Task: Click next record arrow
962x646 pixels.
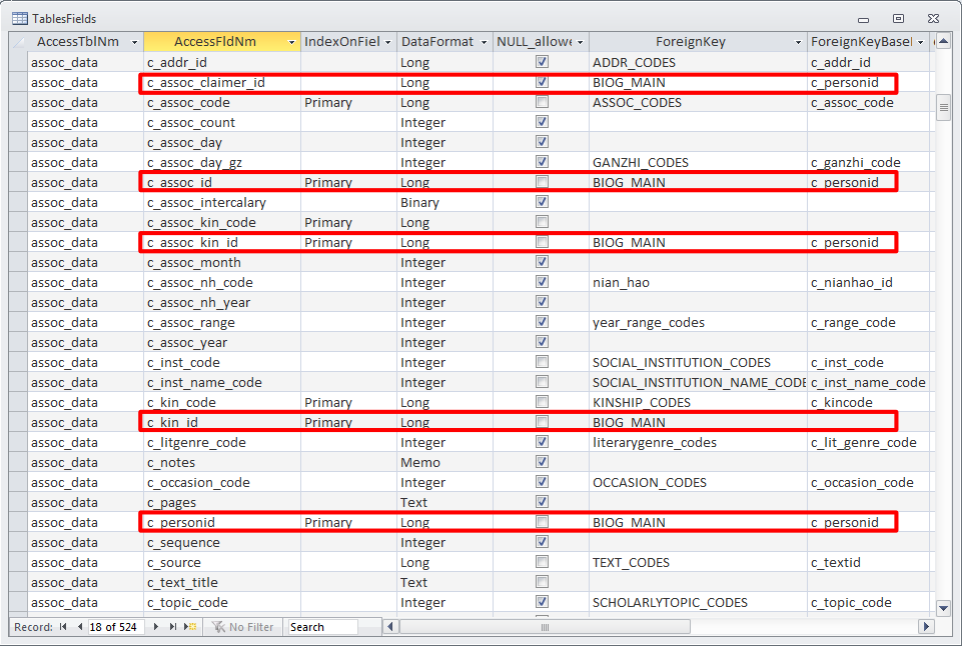Action: (157, 627)
